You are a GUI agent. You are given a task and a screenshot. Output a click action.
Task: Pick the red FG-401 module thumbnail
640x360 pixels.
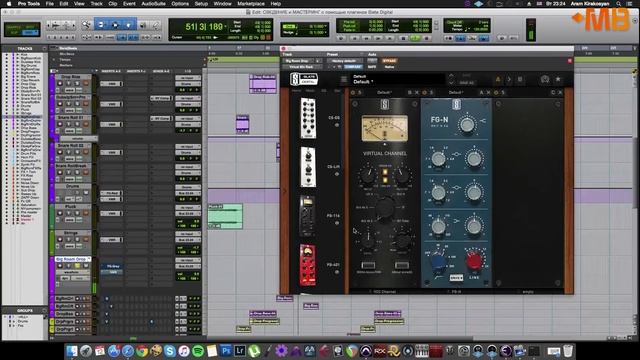[x=308, y=264]
